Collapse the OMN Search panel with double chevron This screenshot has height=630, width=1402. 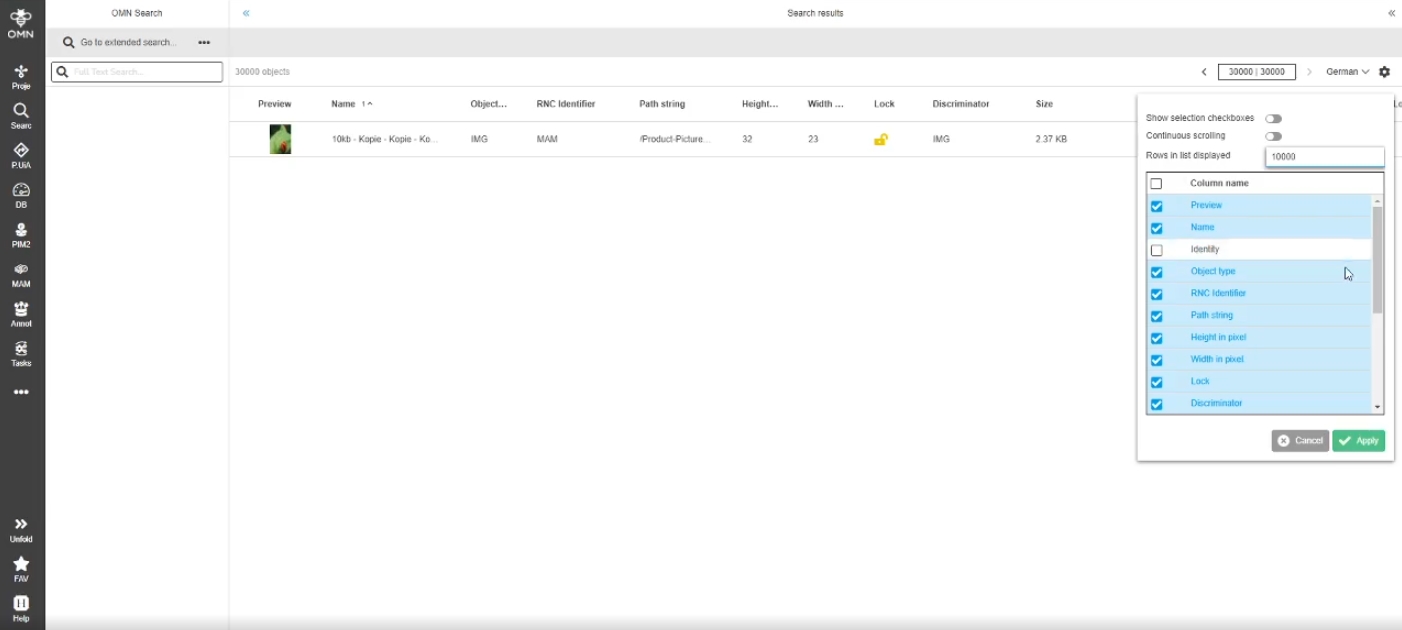click(246, 13)
